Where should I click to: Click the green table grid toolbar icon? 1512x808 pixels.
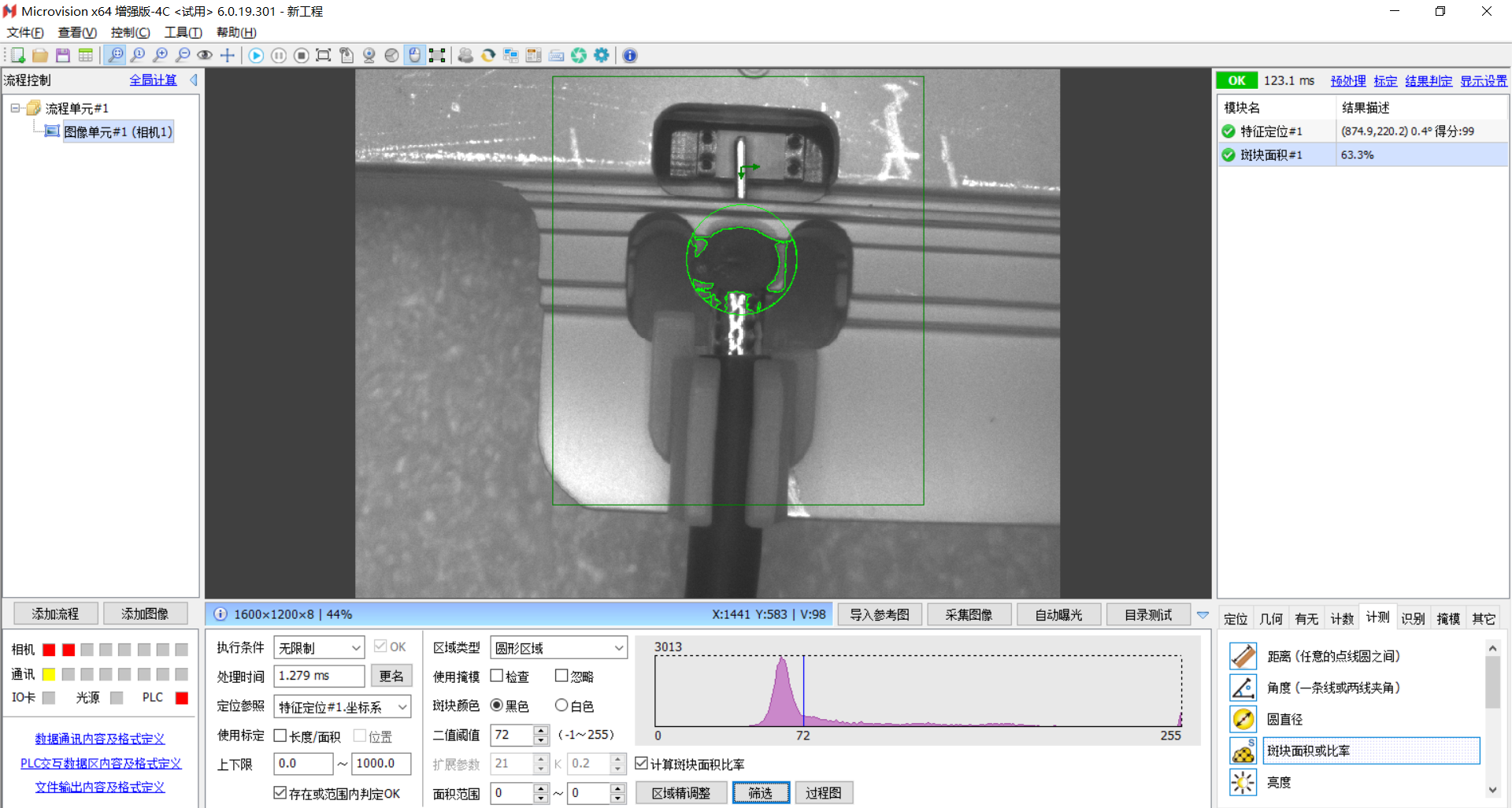click(x=86, y=55)
